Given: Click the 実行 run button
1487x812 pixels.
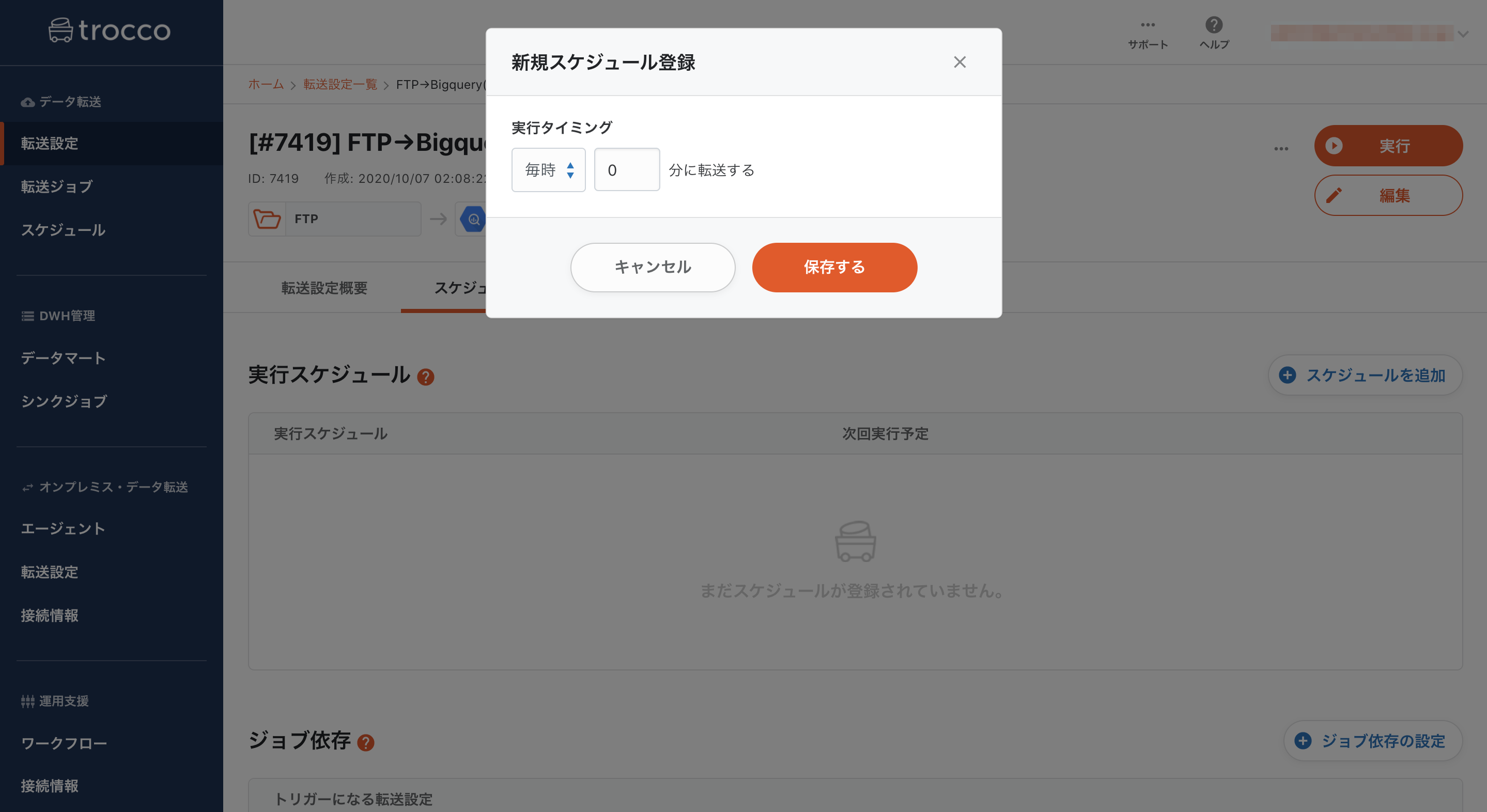Looking at the screenshot, I should tap(1388, 146).
